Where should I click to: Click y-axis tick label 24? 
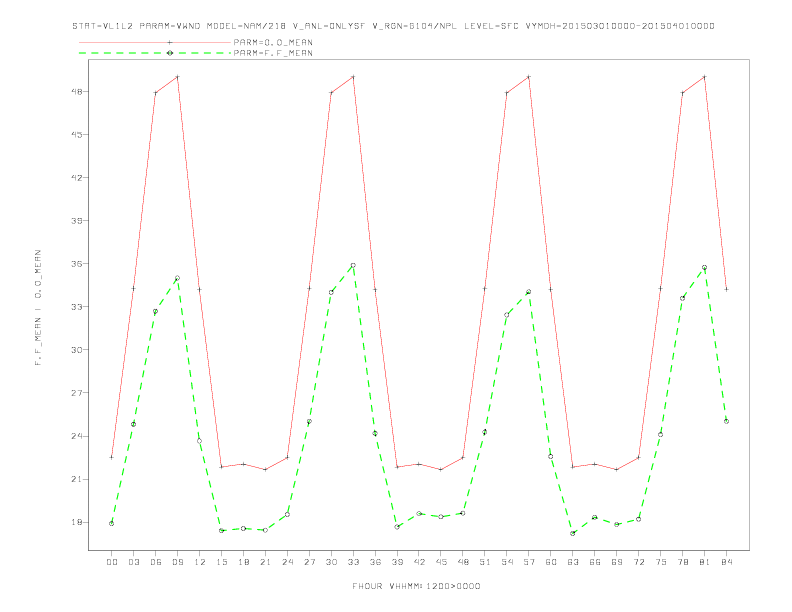(78, 436)
